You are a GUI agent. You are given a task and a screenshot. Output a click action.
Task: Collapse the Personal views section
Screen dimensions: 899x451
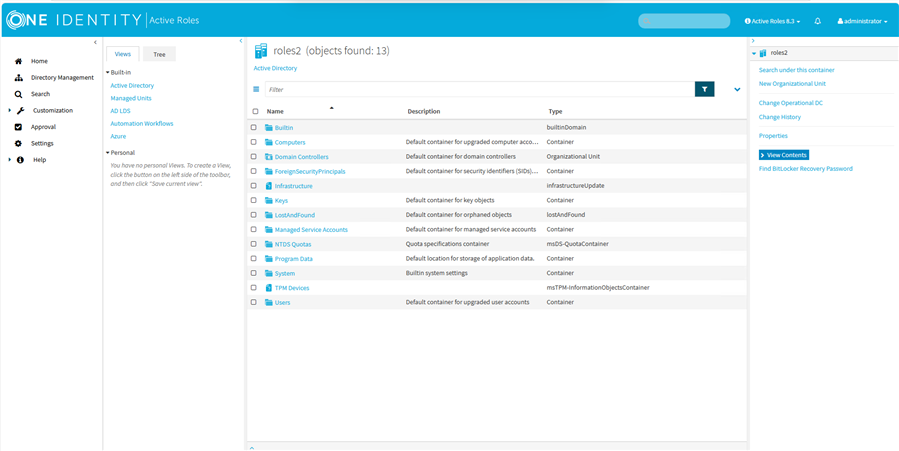click(107, 153)
